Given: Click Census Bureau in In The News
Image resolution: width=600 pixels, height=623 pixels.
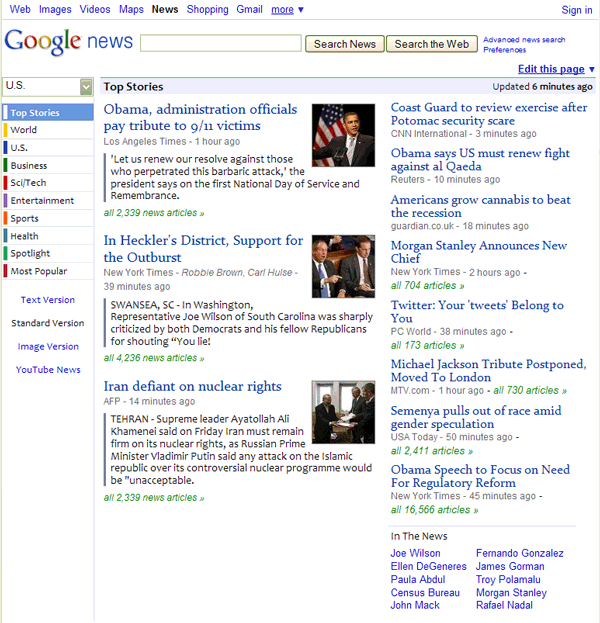Looking at the screenshot, I should pyautogui.click(x=425, y=592).
